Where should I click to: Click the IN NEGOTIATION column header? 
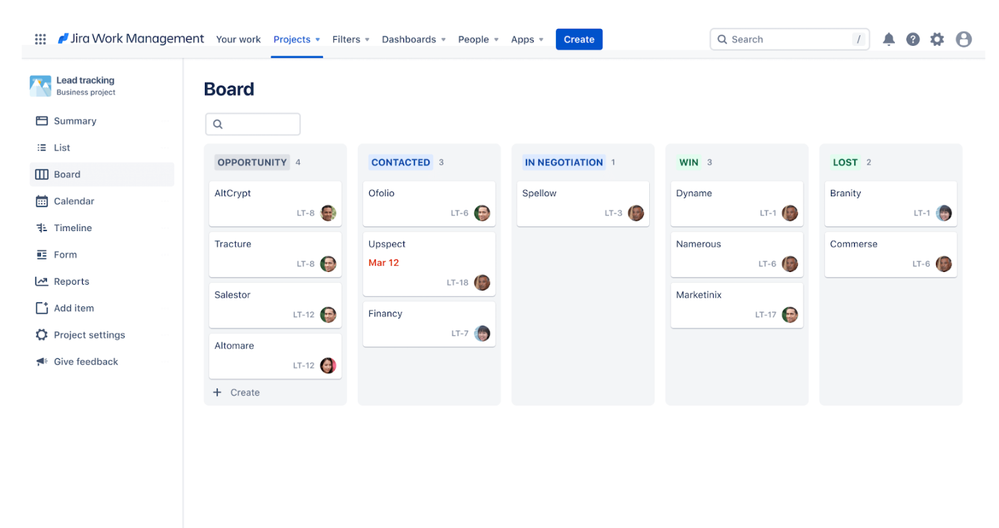563,162
